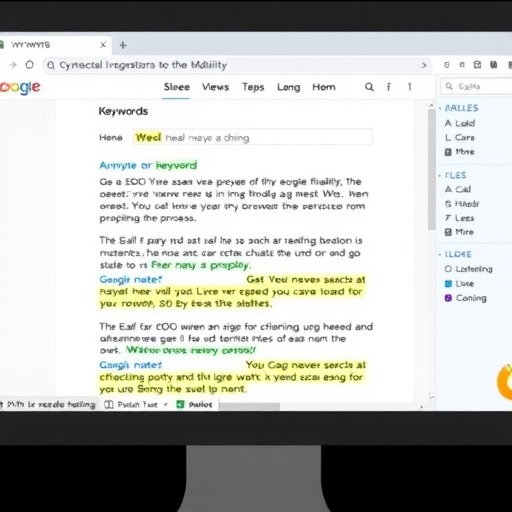Click the vertical scrollbar thumb

click(432, 169)
